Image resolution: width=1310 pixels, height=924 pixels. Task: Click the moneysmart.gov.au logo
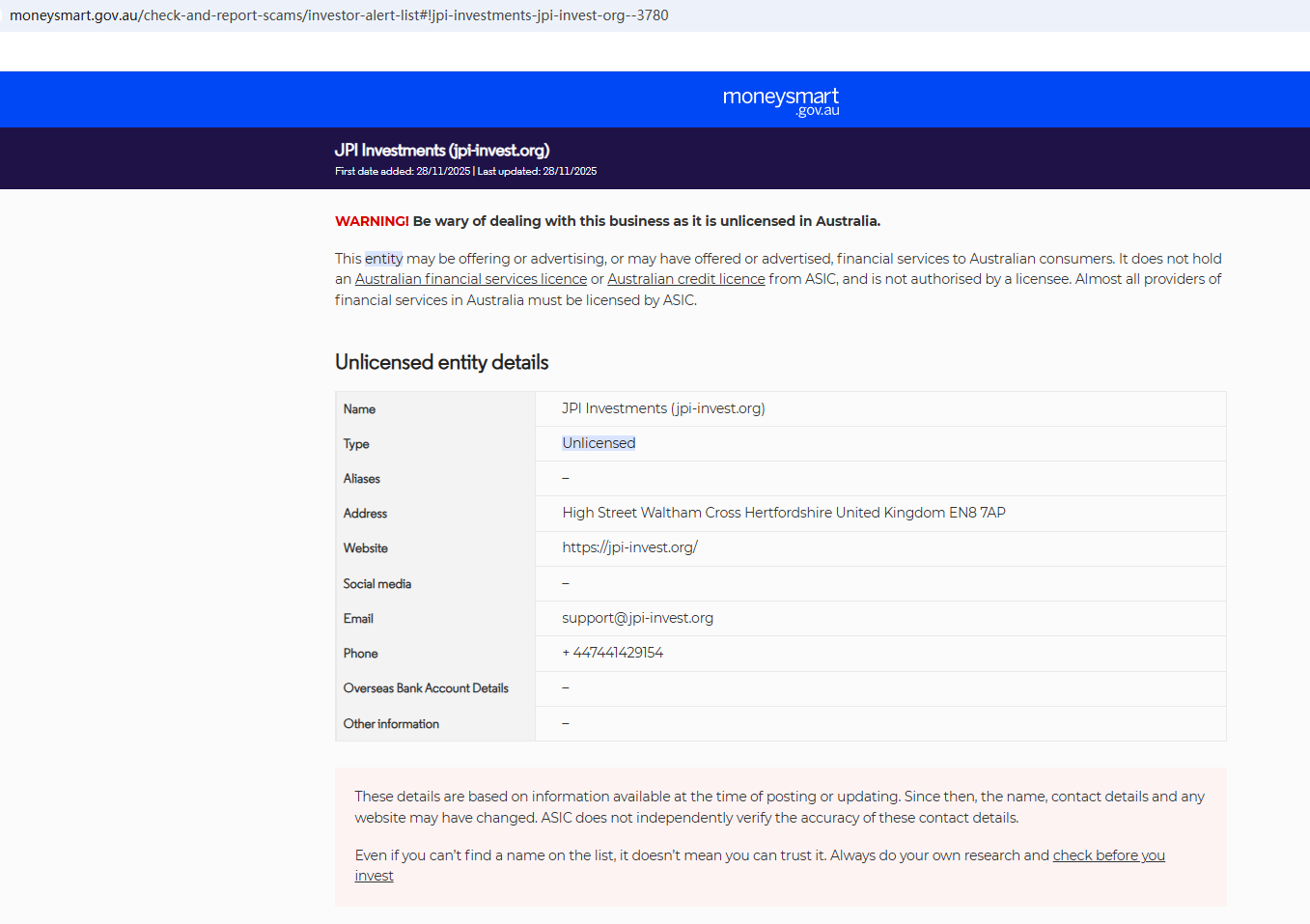pos(780,100)
